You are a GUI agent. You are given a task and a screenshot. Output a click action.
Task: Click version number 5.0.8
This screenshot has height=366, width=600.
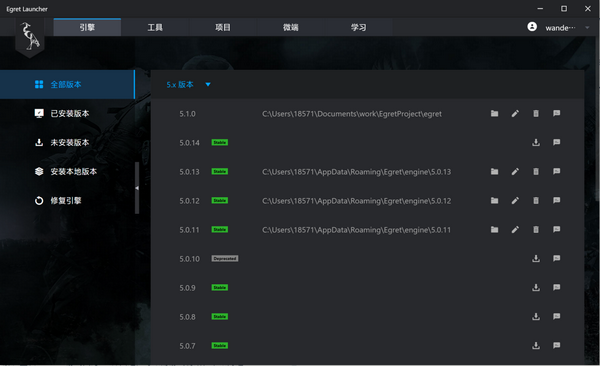point(188,317)
